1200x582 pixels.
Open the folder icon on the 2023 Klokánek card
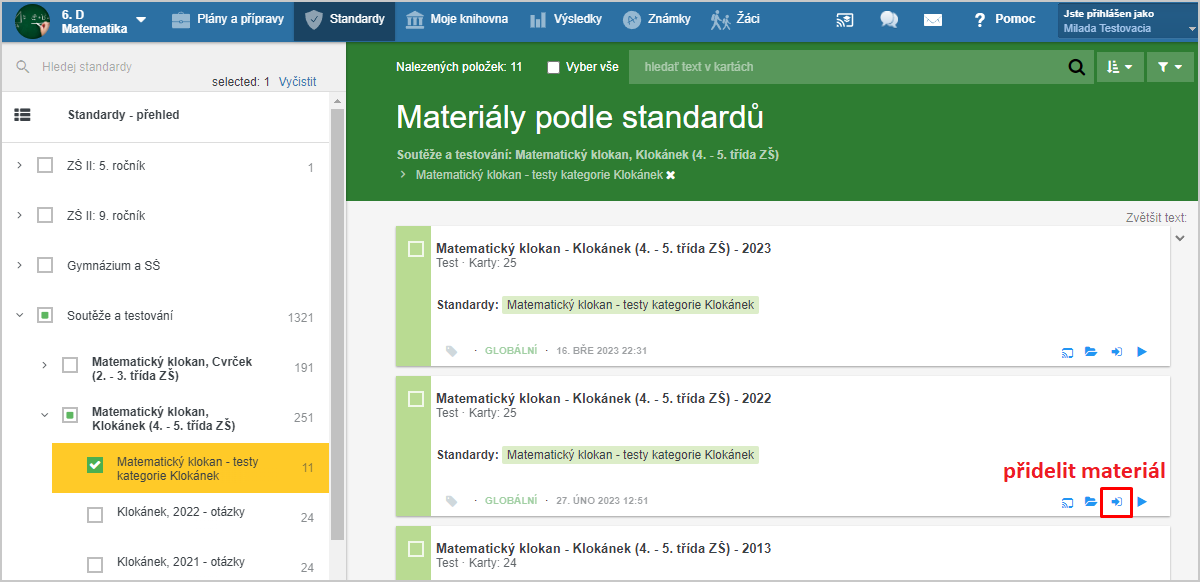(x=1091, y=352)
